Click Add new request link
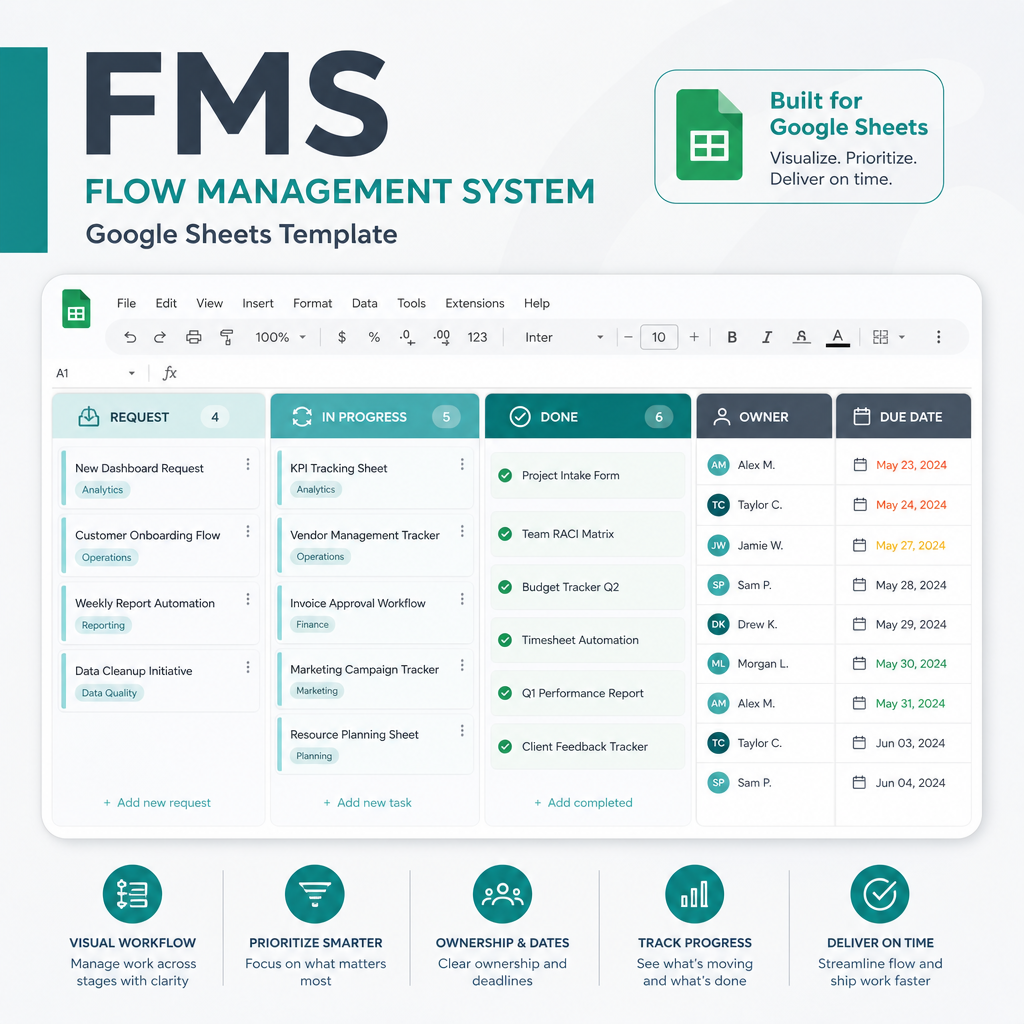Image resolution: width=1024 pixels, height=1024 pixels. (157, 803)
